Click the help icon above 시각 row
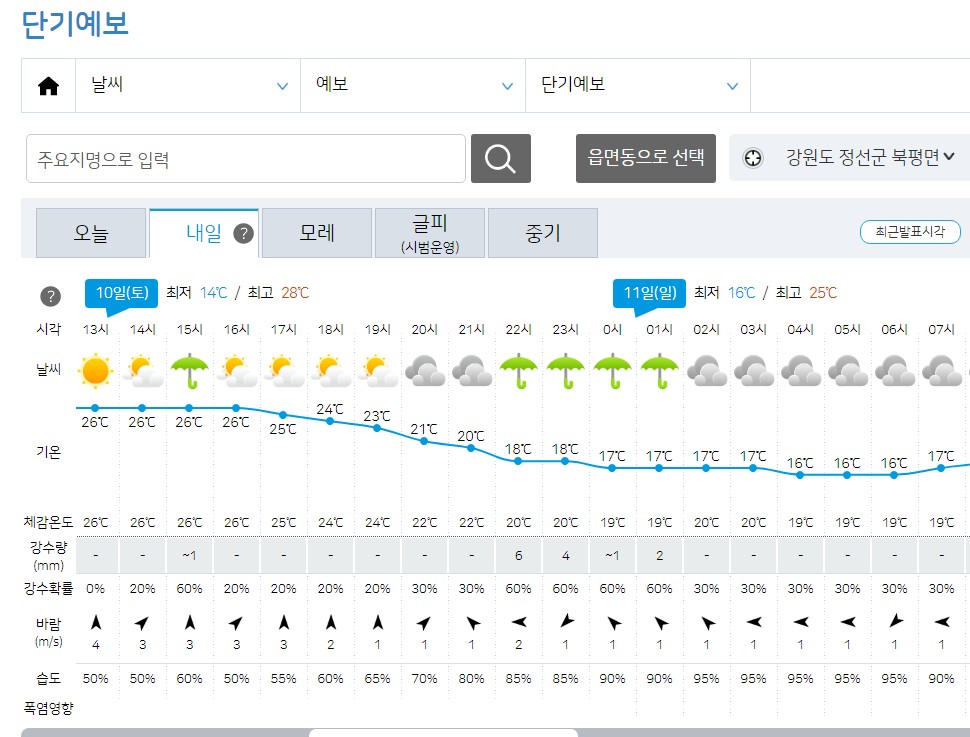Image resolution: width=970 pixels, height=737 pixels. click(x=50, y=296)
